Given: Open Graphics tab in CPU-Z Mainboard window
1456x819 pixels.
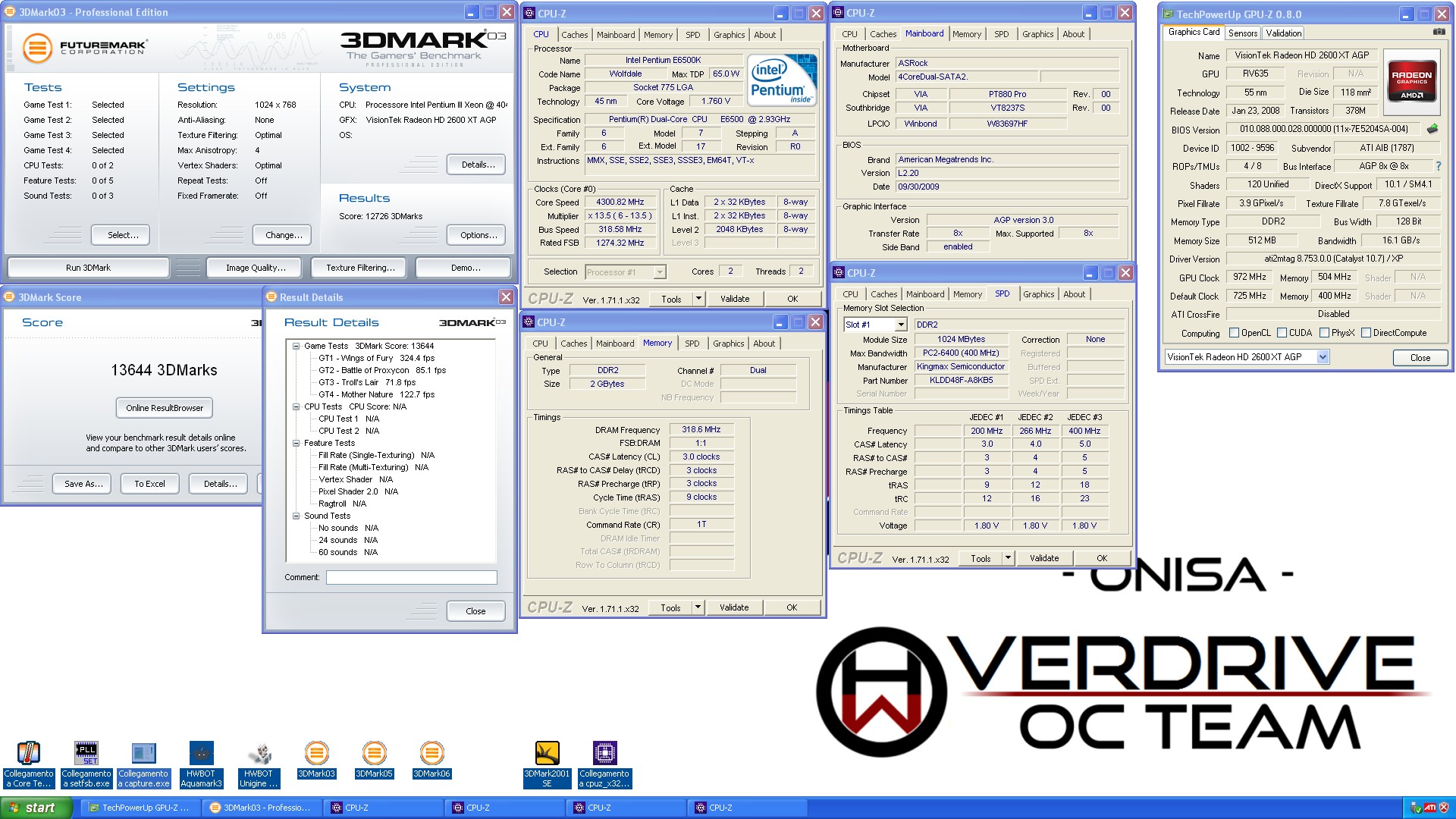Looking at the screenshot, I should point(1037,34).
